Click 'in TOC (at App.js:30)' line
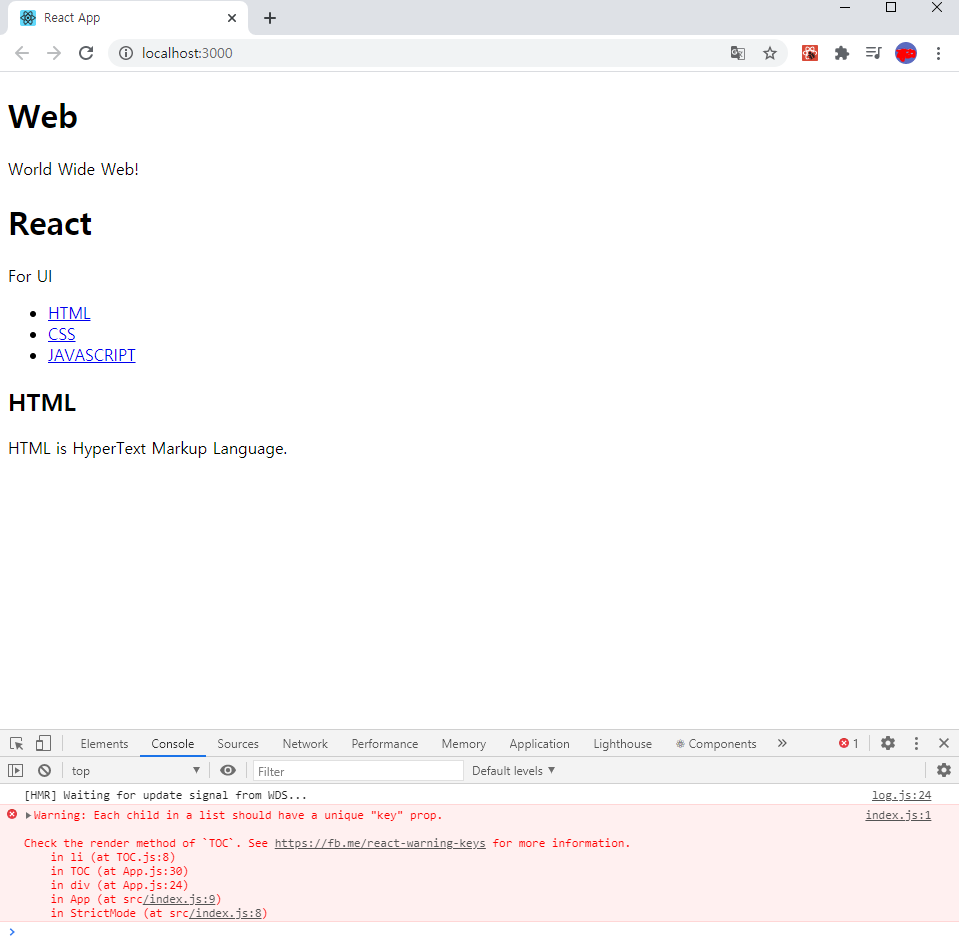This screenshot has width=959, height=948. point(119,871)
